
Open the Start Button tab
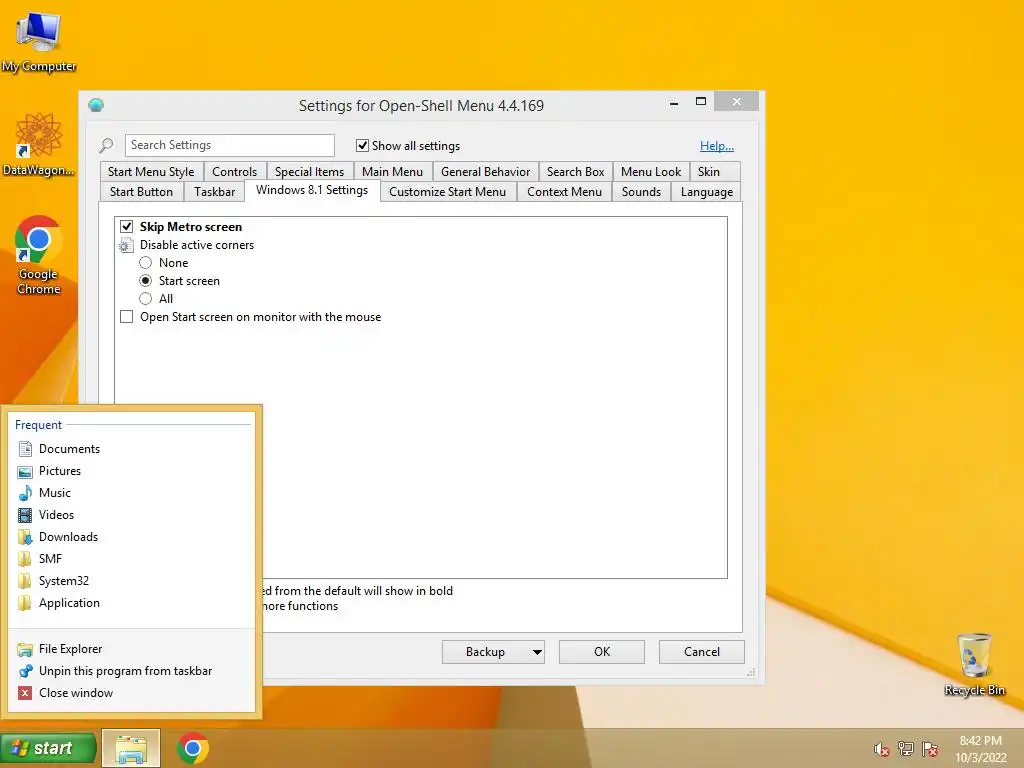pos(141,192)
